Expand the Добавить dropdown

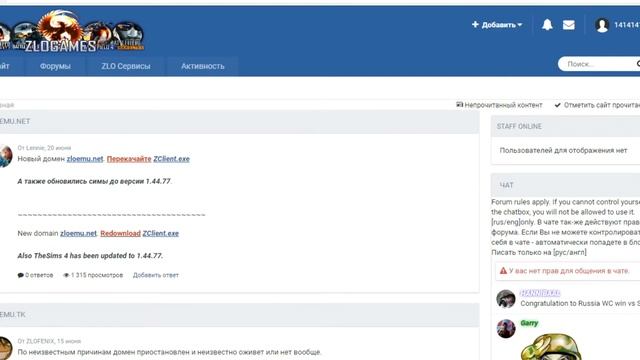pos(497,25)
